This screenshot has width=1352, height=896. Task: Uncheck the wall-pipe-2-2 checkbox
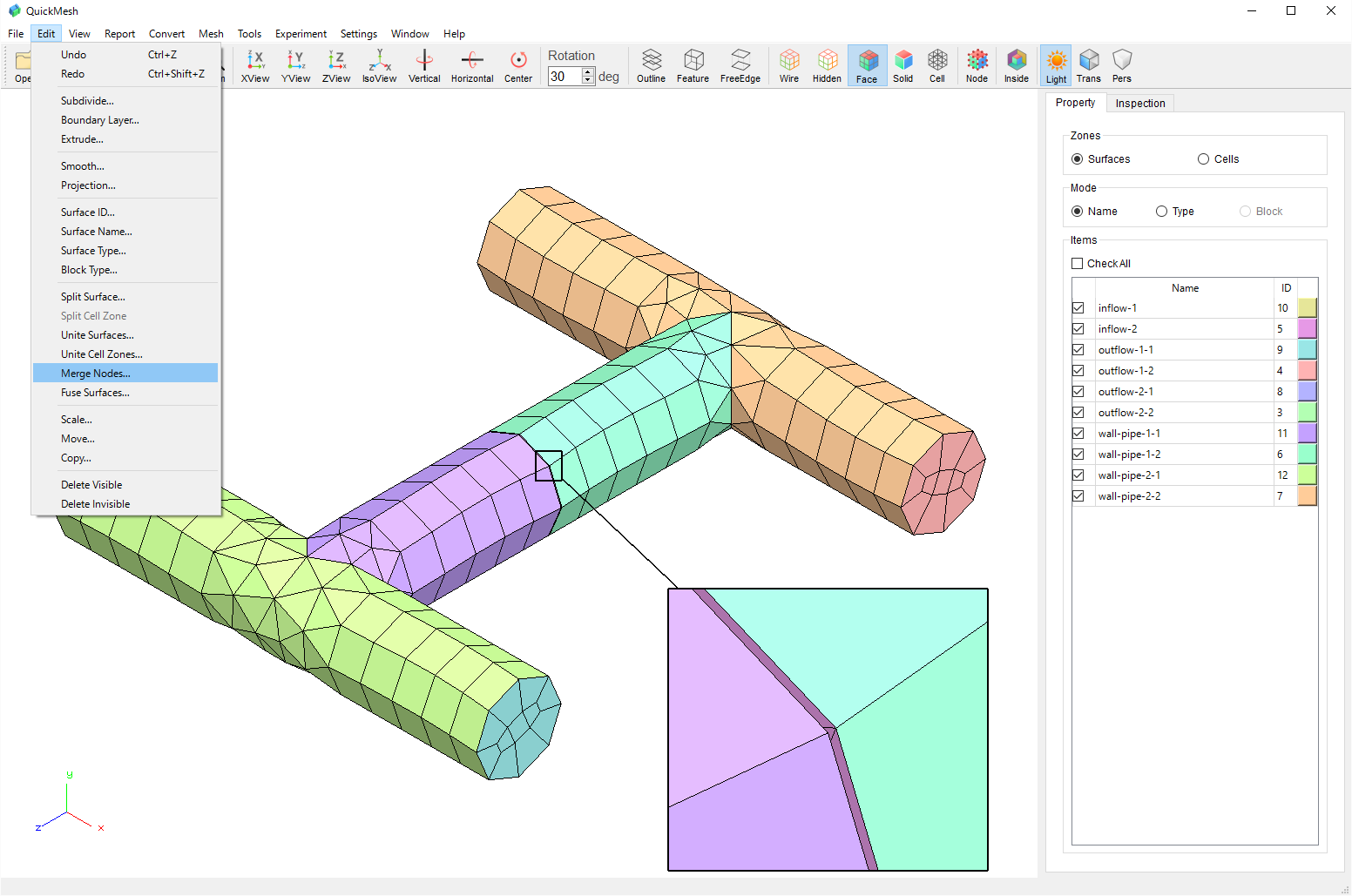[1078, 496]
